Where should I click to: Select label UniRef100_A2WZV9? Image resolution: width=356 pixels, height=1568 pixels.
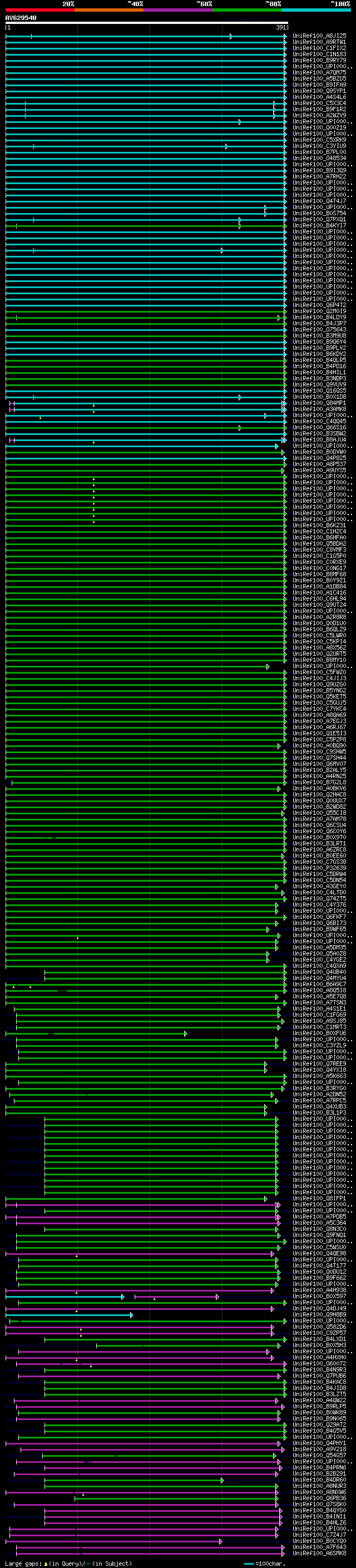[319, 116]
